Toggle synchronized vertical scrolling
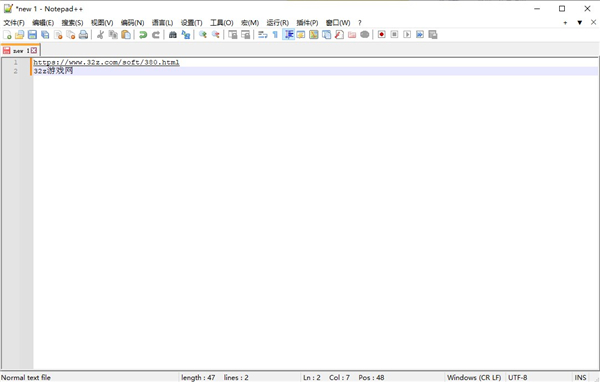The width and height of the screenshot is (600, 382). 233,35
